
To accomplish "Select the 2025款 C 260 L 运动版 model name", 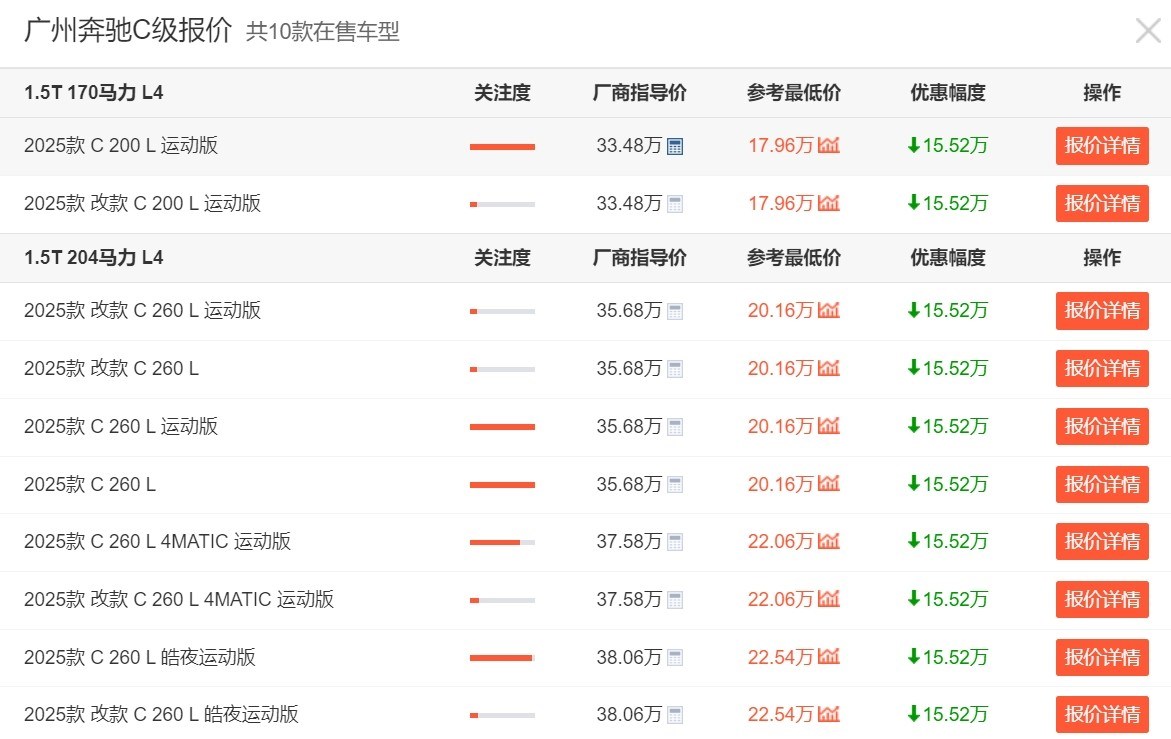I will [121, 427].
